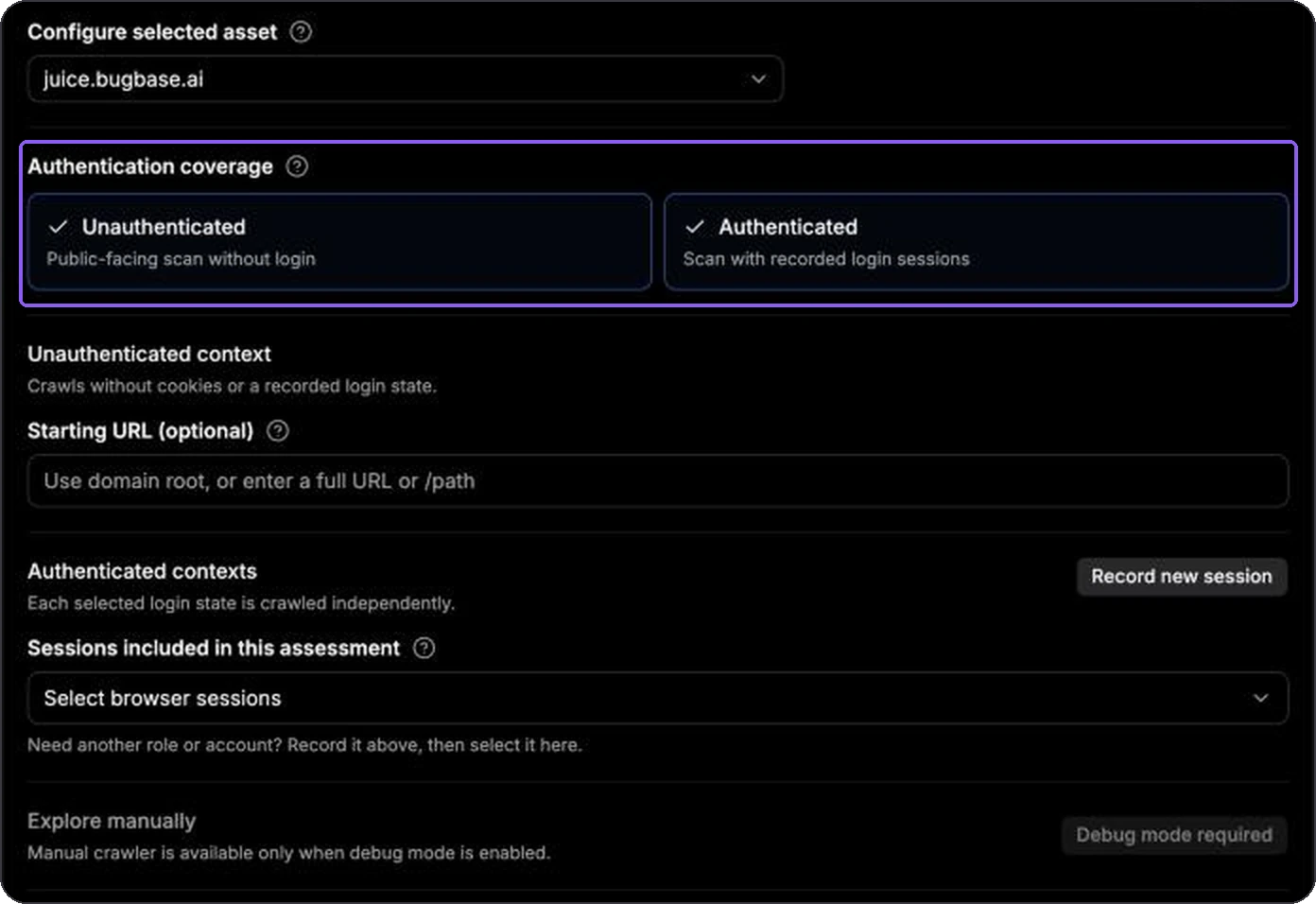The image size is (1316, 904).
Task: Expand the Select browser sessions dropdown
Action: [658, 698]
